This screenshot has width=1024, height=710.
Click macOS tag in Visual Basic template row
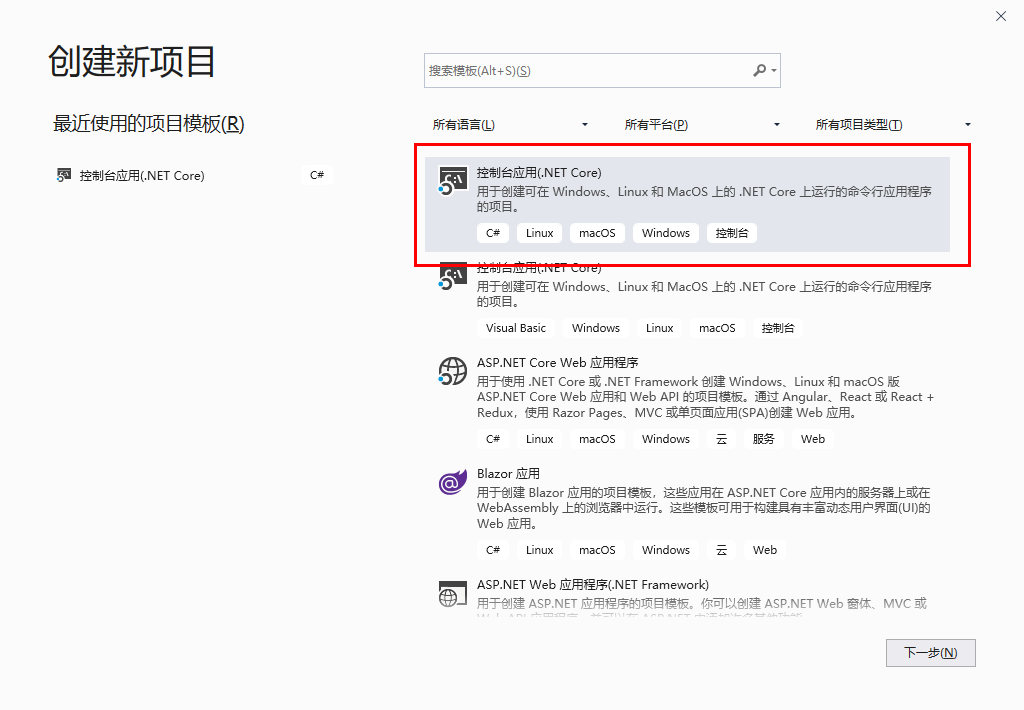717,328
